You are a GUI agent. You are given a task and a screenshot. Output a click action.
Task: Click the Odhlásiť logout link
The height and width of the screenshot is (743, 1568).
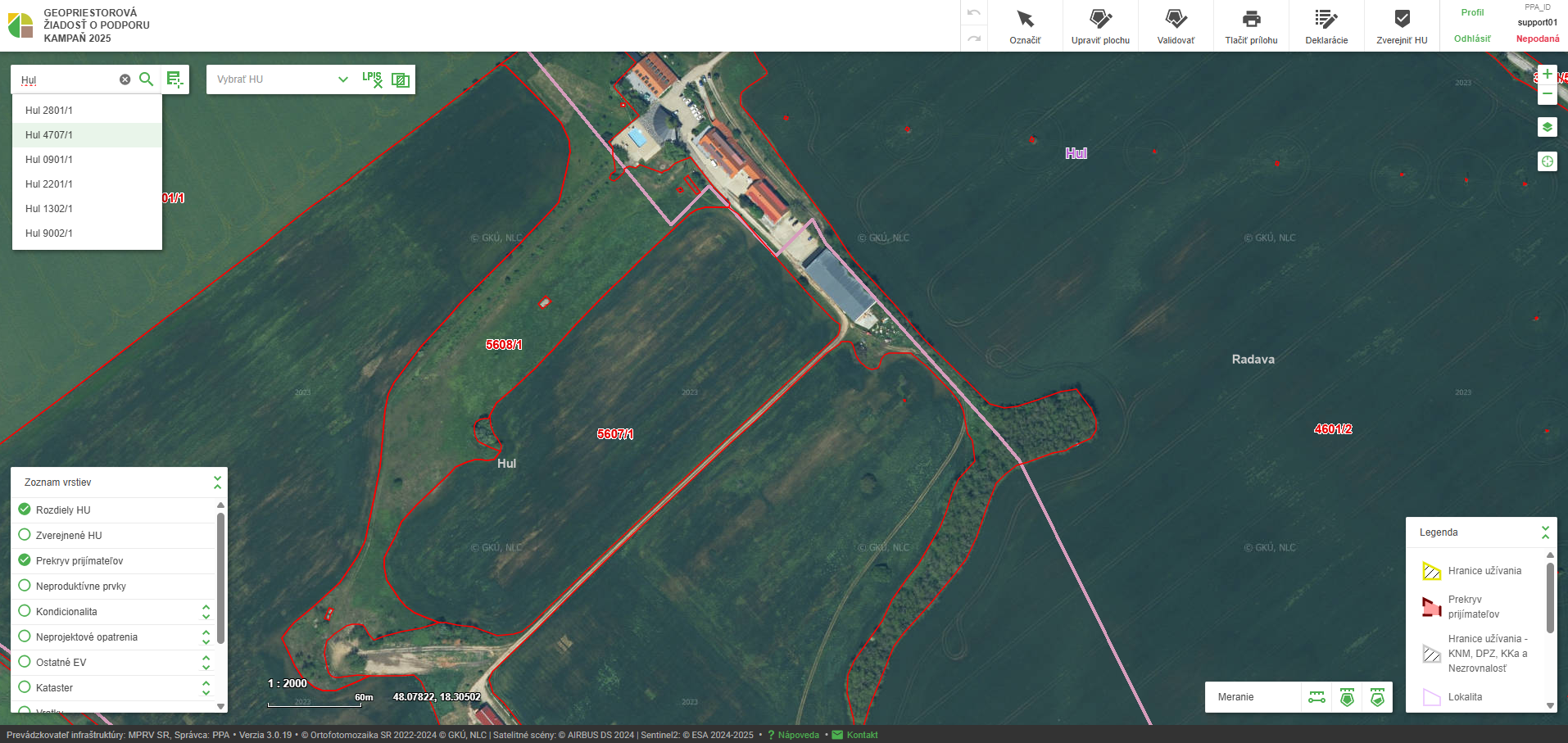tap(1472, 39)
